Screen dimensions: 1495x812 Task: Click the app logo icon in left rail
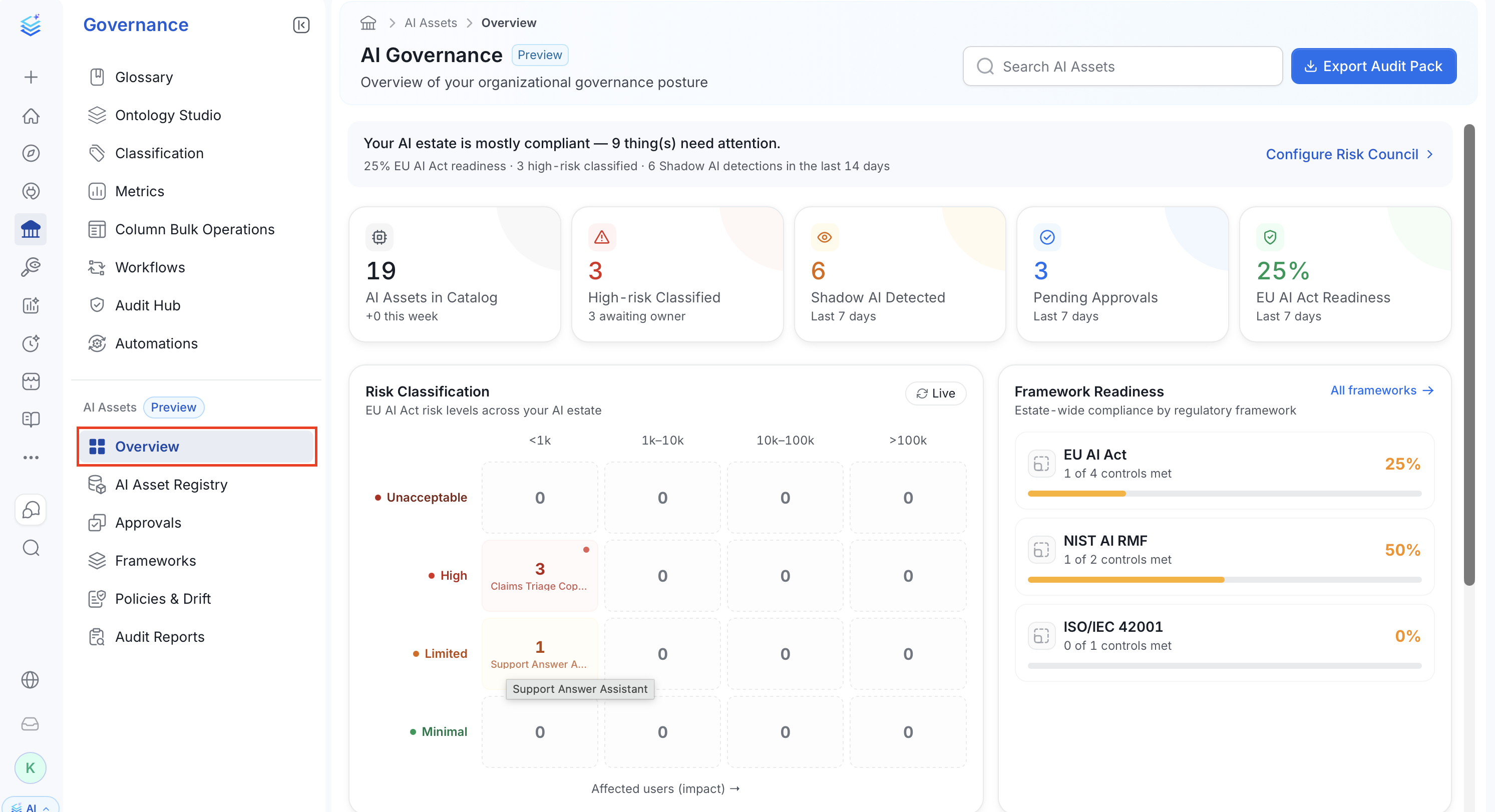tap(30, 25)
